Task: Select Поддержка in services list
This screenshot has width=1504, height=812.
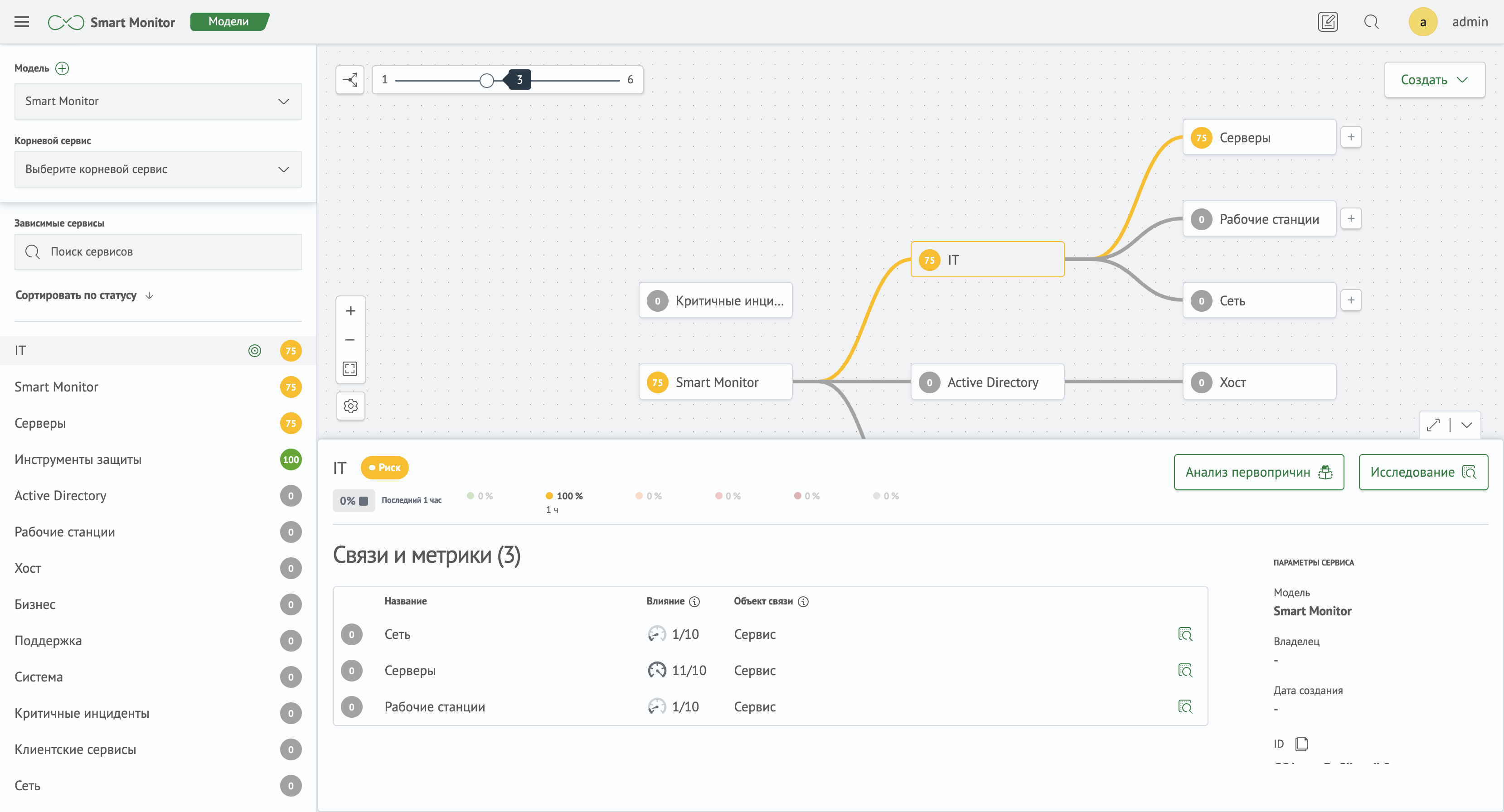Action: (158, 640)
